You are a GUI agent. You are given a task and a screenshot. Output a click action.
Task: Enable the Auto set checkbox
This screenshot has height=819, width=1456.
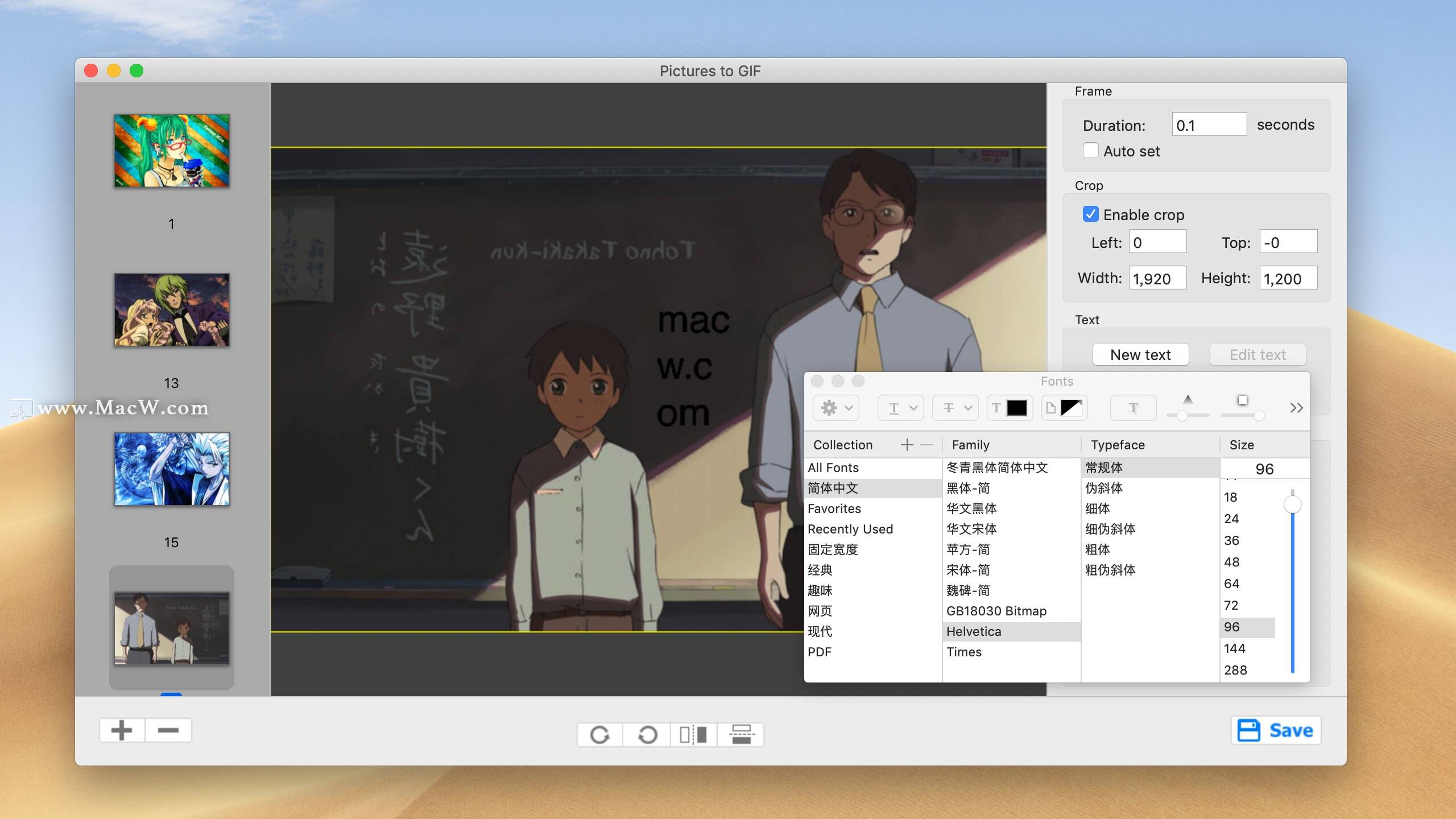pyautogui.click(x=1090, y=151)
